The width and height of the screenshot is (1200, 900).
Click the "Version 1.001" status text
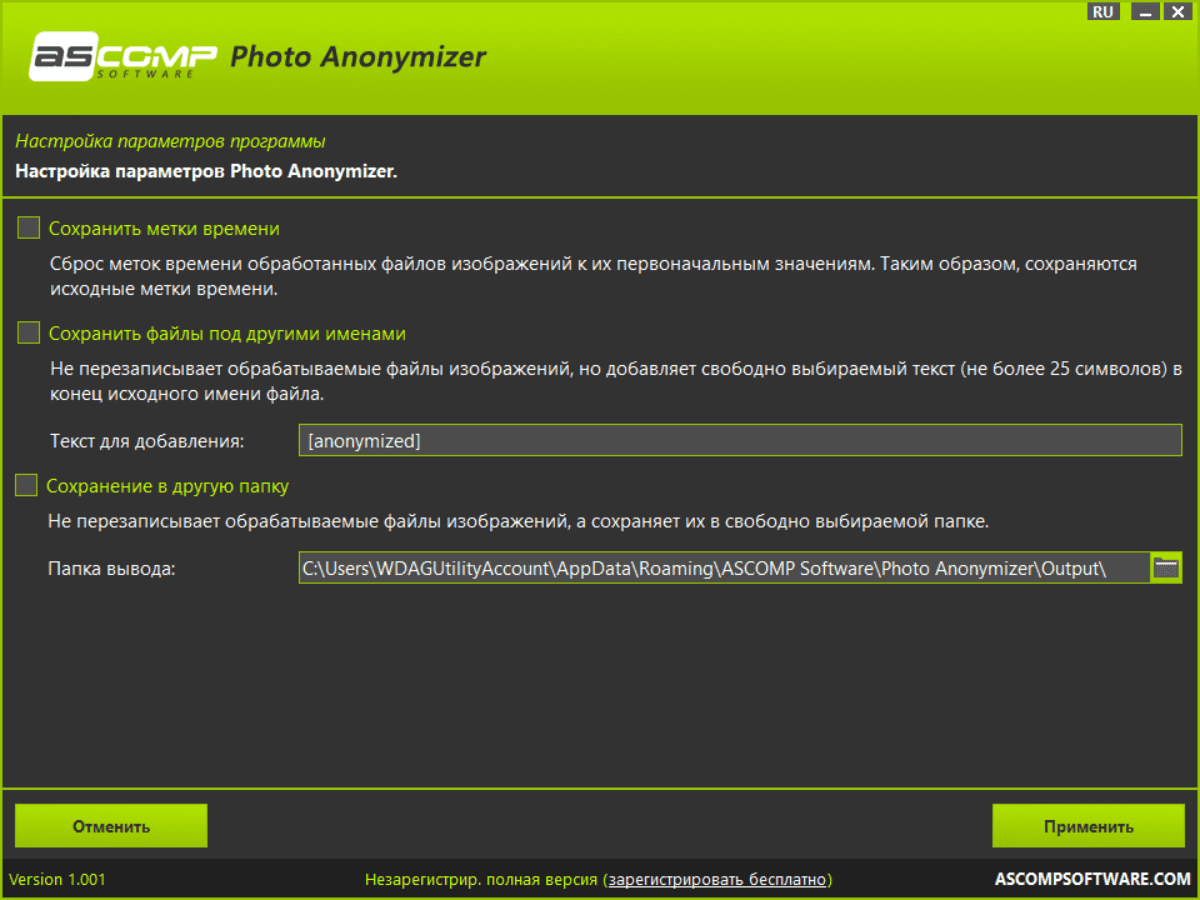click(57, 880)
